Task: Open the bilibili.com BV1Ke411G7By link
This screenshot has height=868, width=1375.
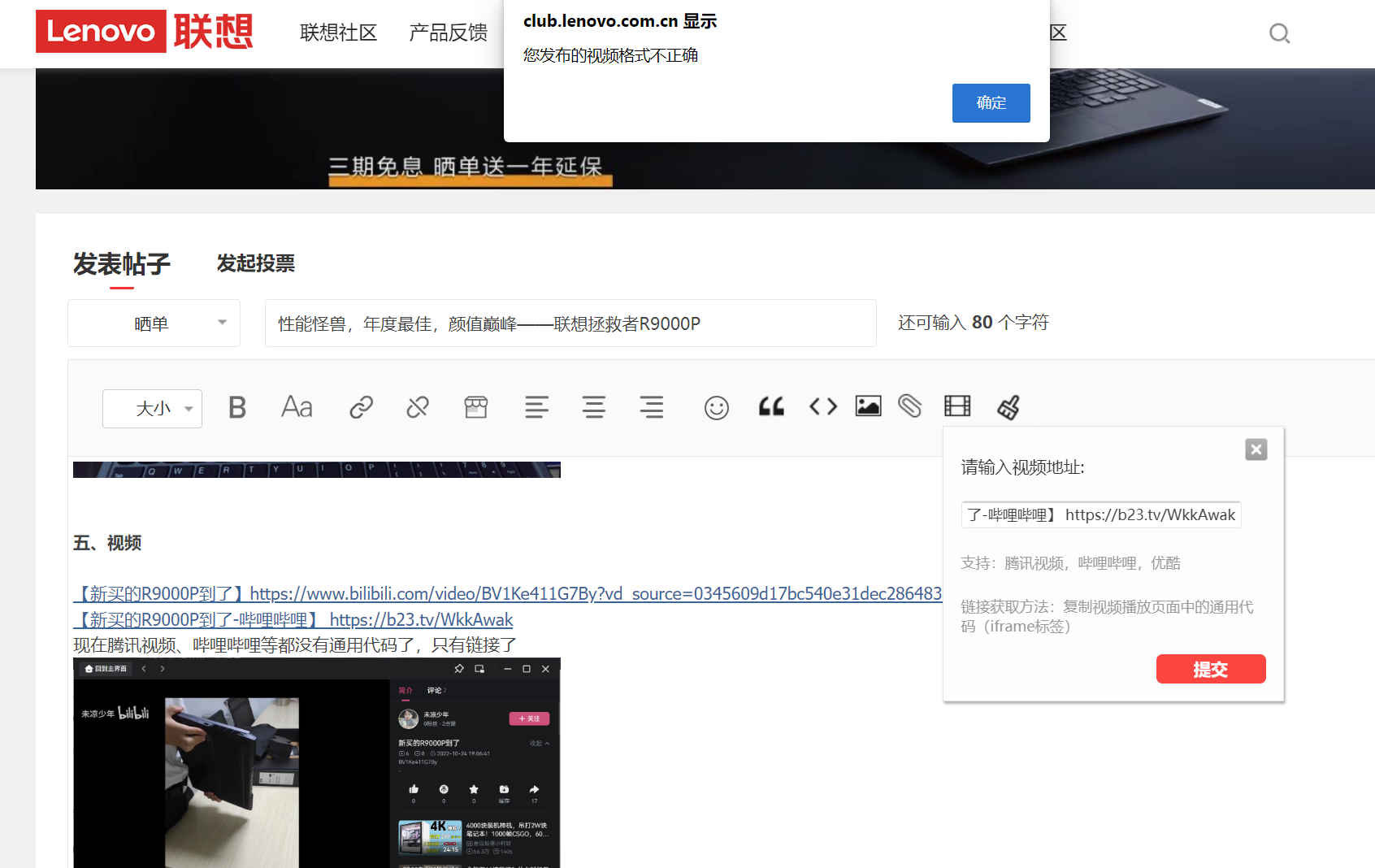Action: pyautogui.click(x=508, y=594)
